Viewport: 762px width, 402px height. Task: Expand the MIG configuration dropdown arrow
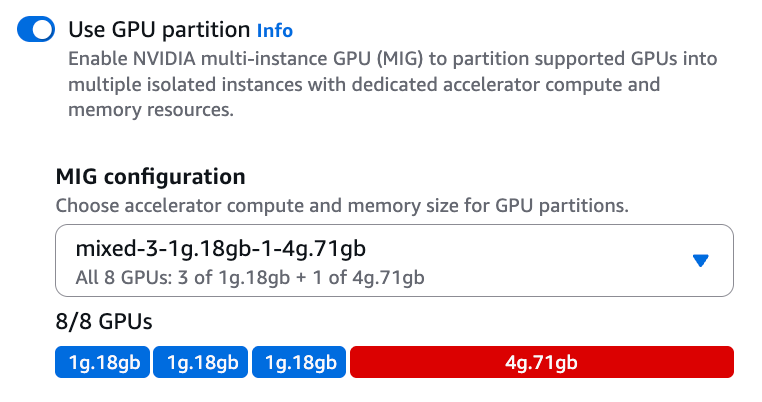click(701, 260)
